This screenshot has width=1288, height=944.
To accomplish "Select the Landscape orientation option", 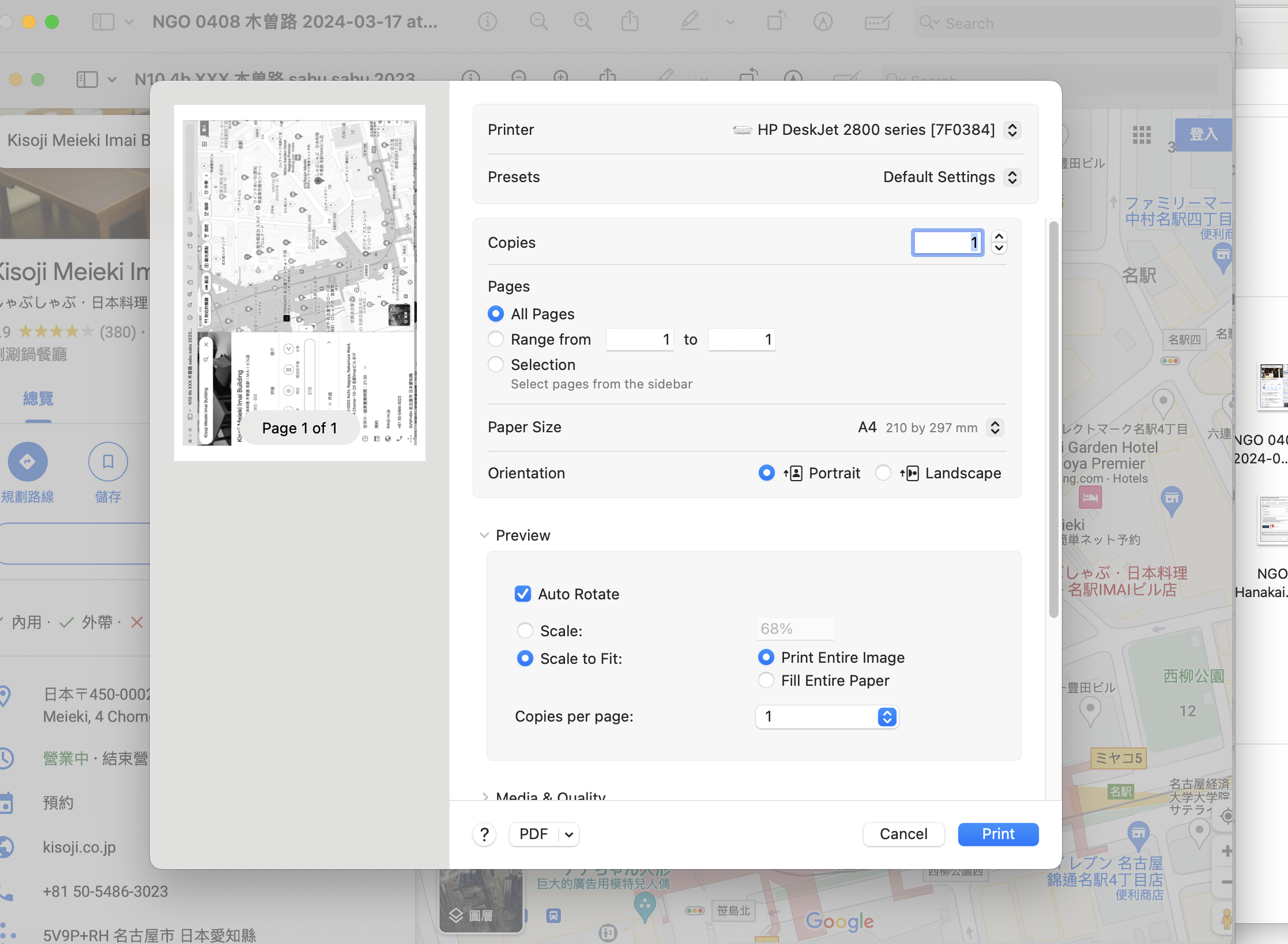I will 883,473.
